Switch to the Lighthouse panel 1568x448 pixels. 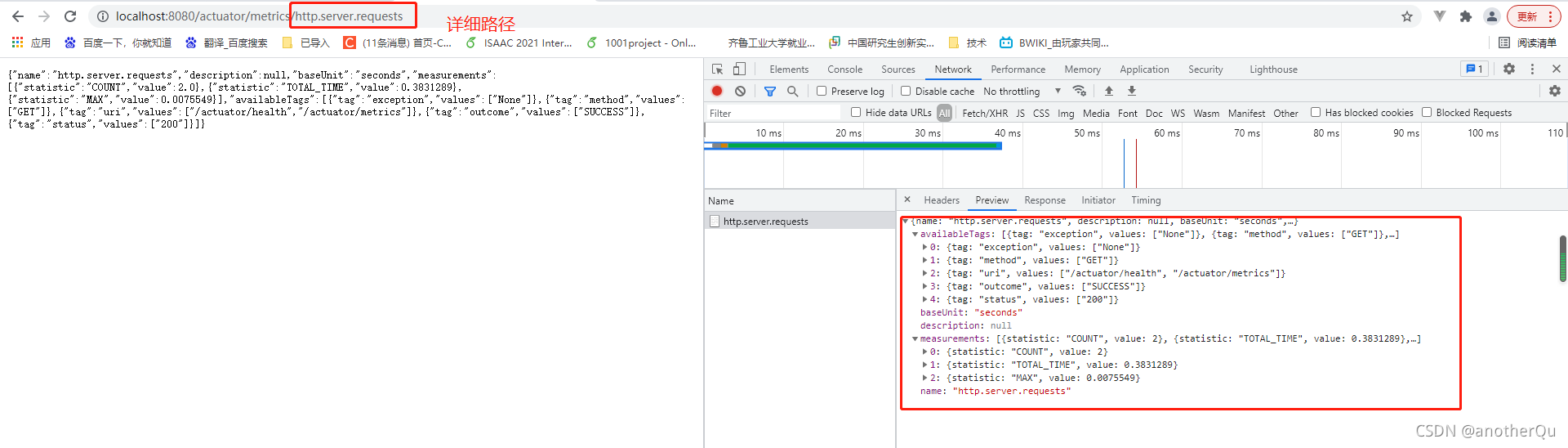(x=1273, y=69)
